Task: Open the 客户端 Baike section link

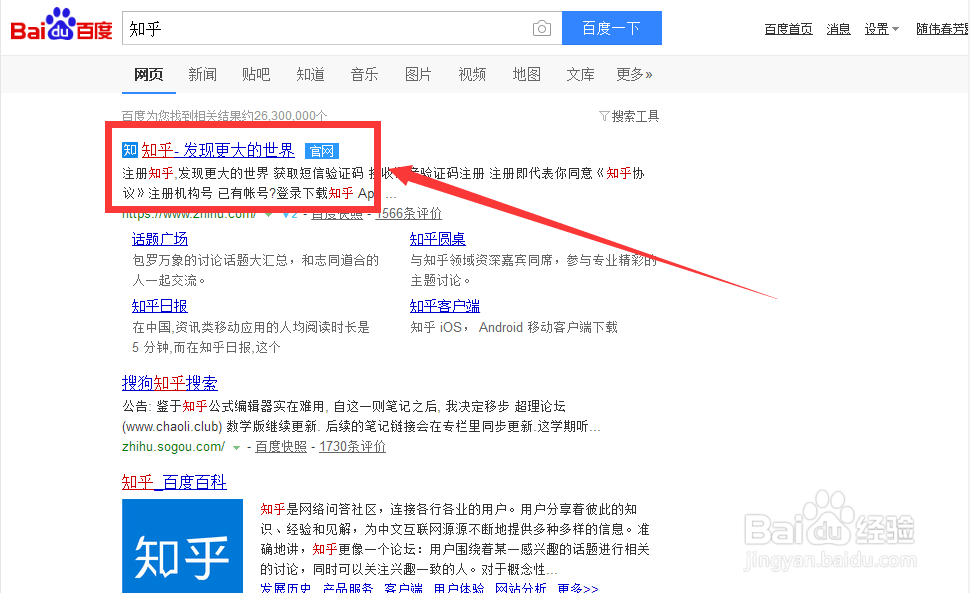Action: tap(403, 587)
